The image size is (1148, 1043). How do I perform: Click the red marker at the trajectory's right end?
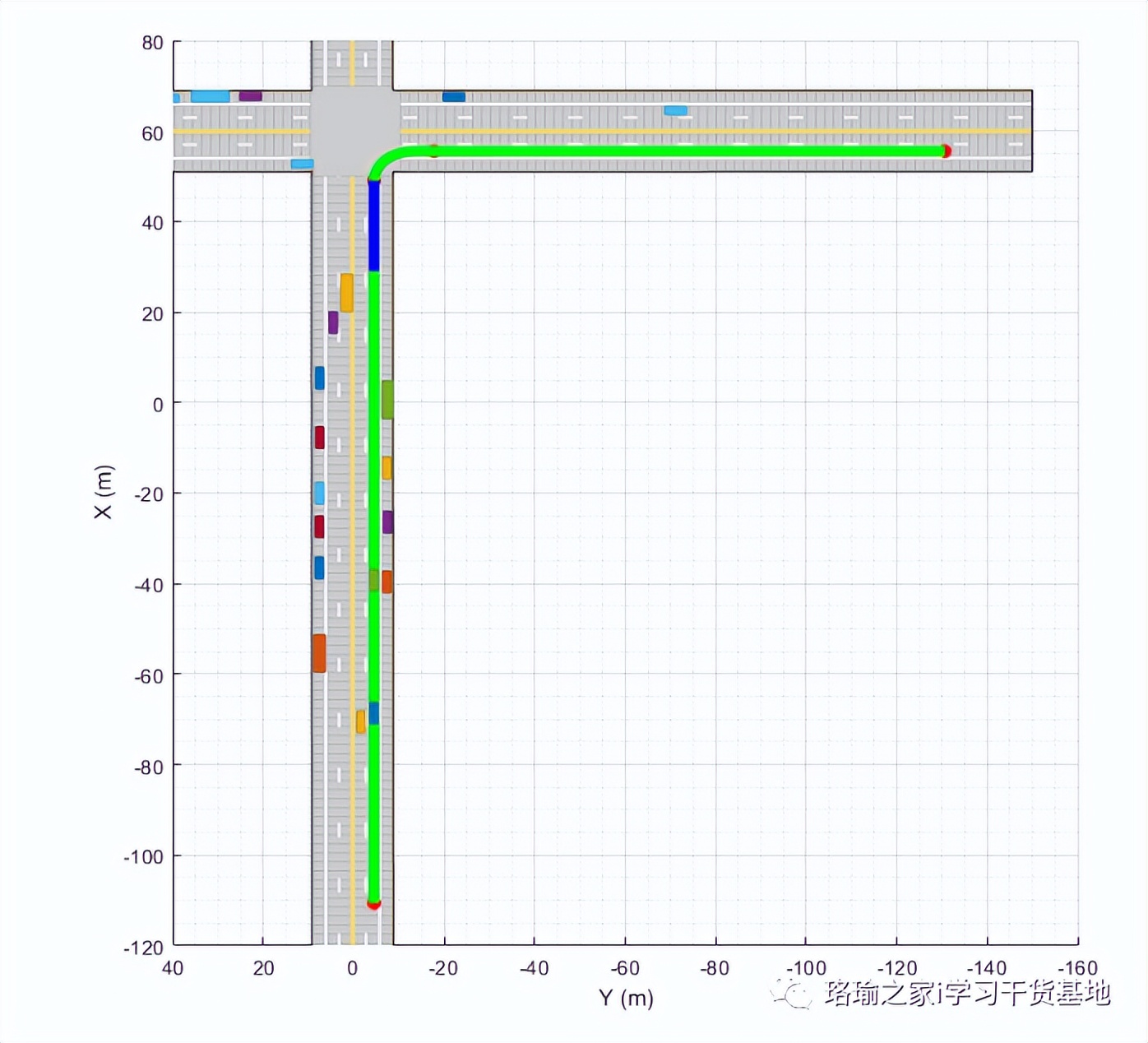(947, 151)
